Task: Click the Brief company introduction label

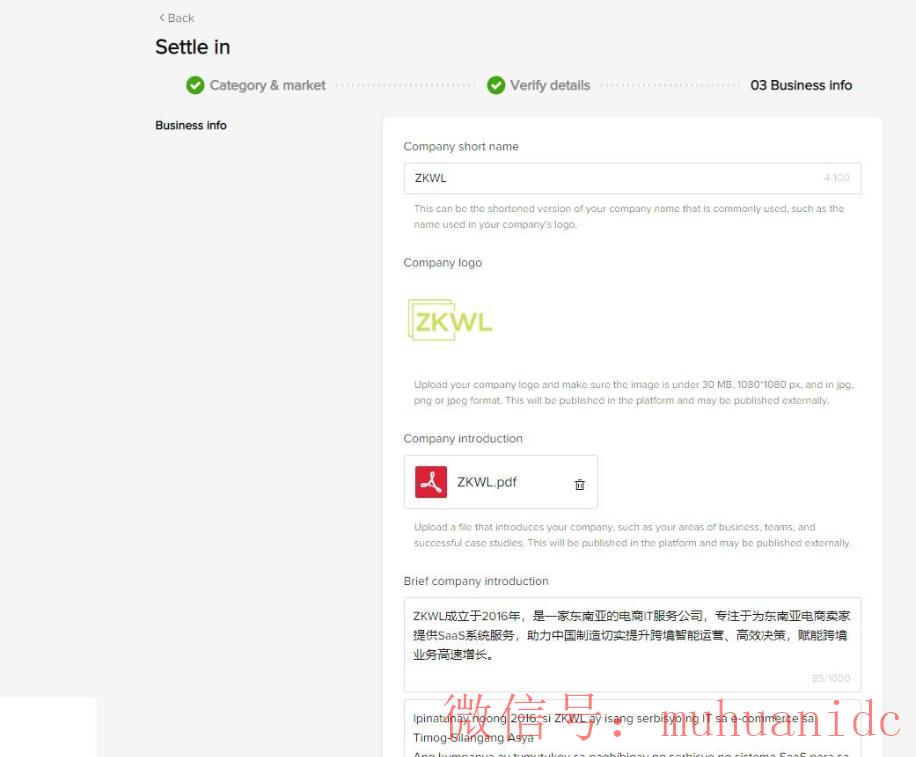Action: pyautogui.click(x=476, y=581)
